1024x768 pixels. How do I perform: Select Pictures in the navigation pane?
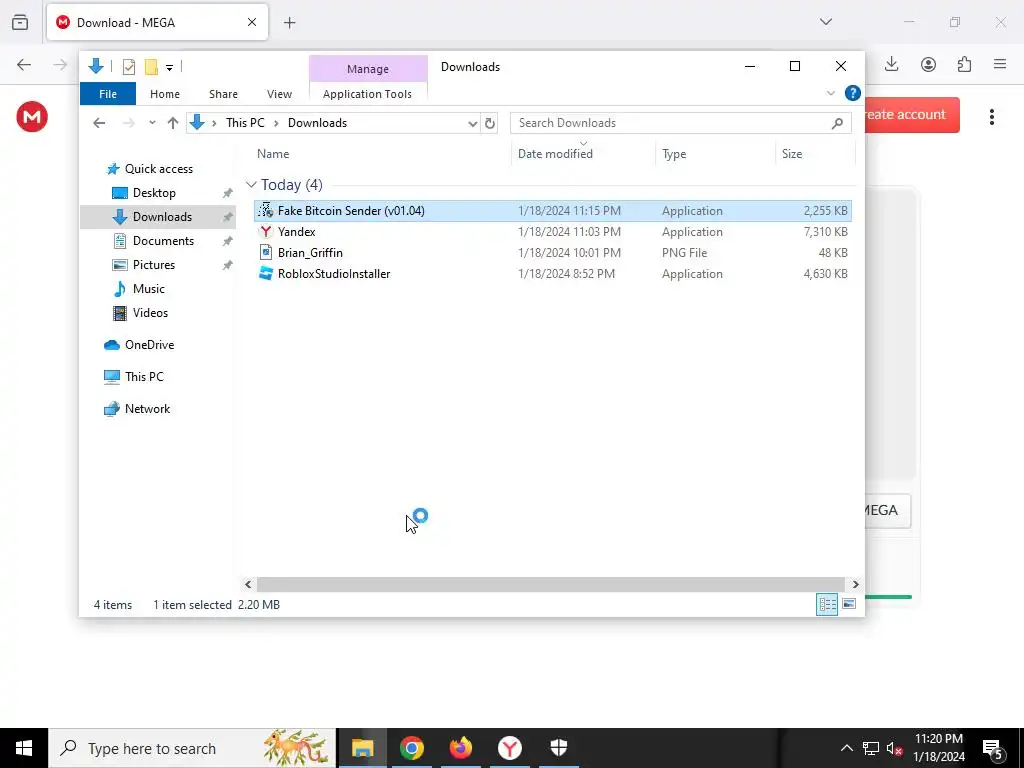(153, 264)
